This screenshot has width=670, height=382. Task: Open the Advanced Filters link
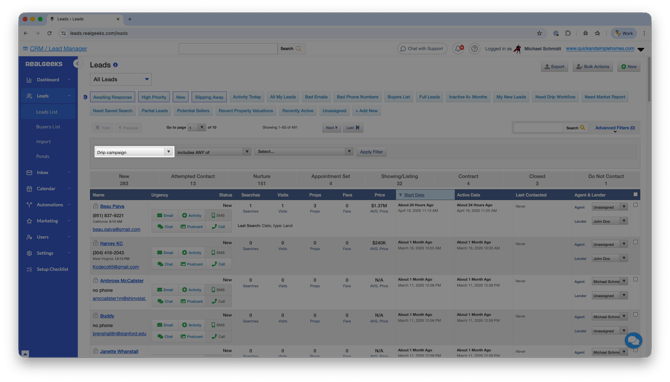pos(615,128)
